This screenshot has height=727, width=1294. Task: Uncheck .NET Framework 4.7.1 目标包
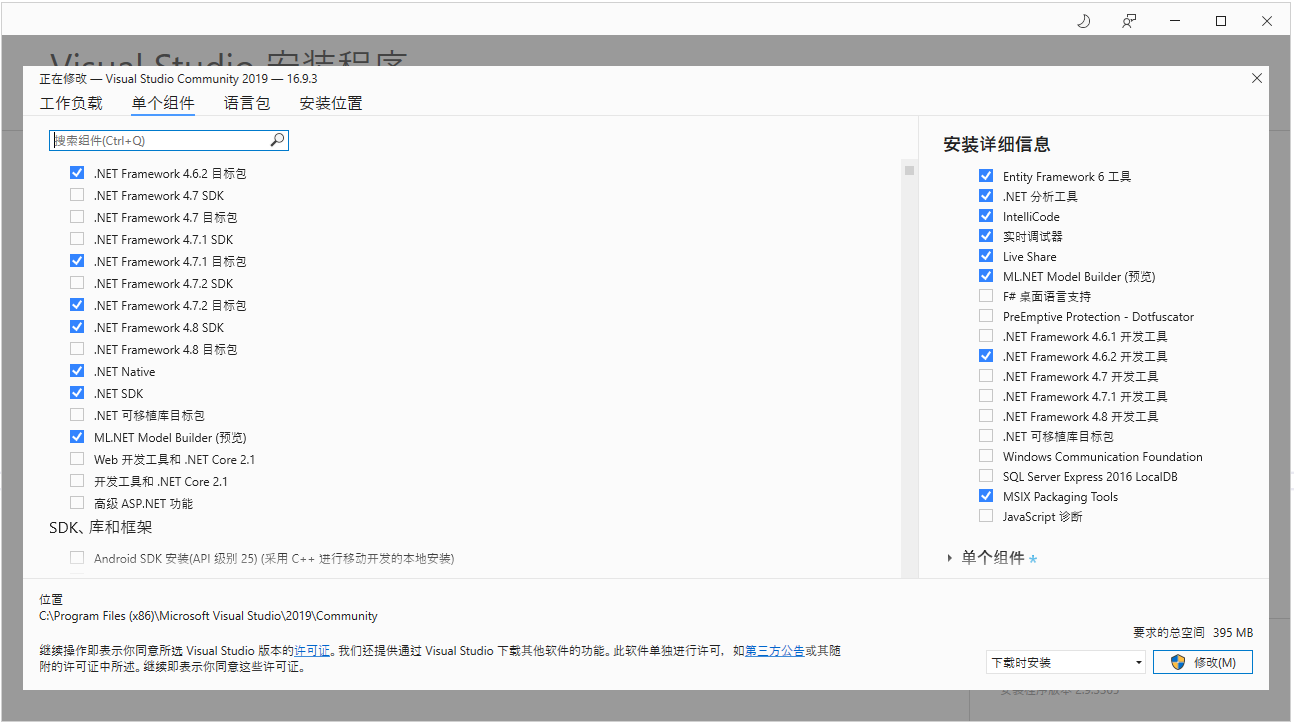click(x=77, y=261)
